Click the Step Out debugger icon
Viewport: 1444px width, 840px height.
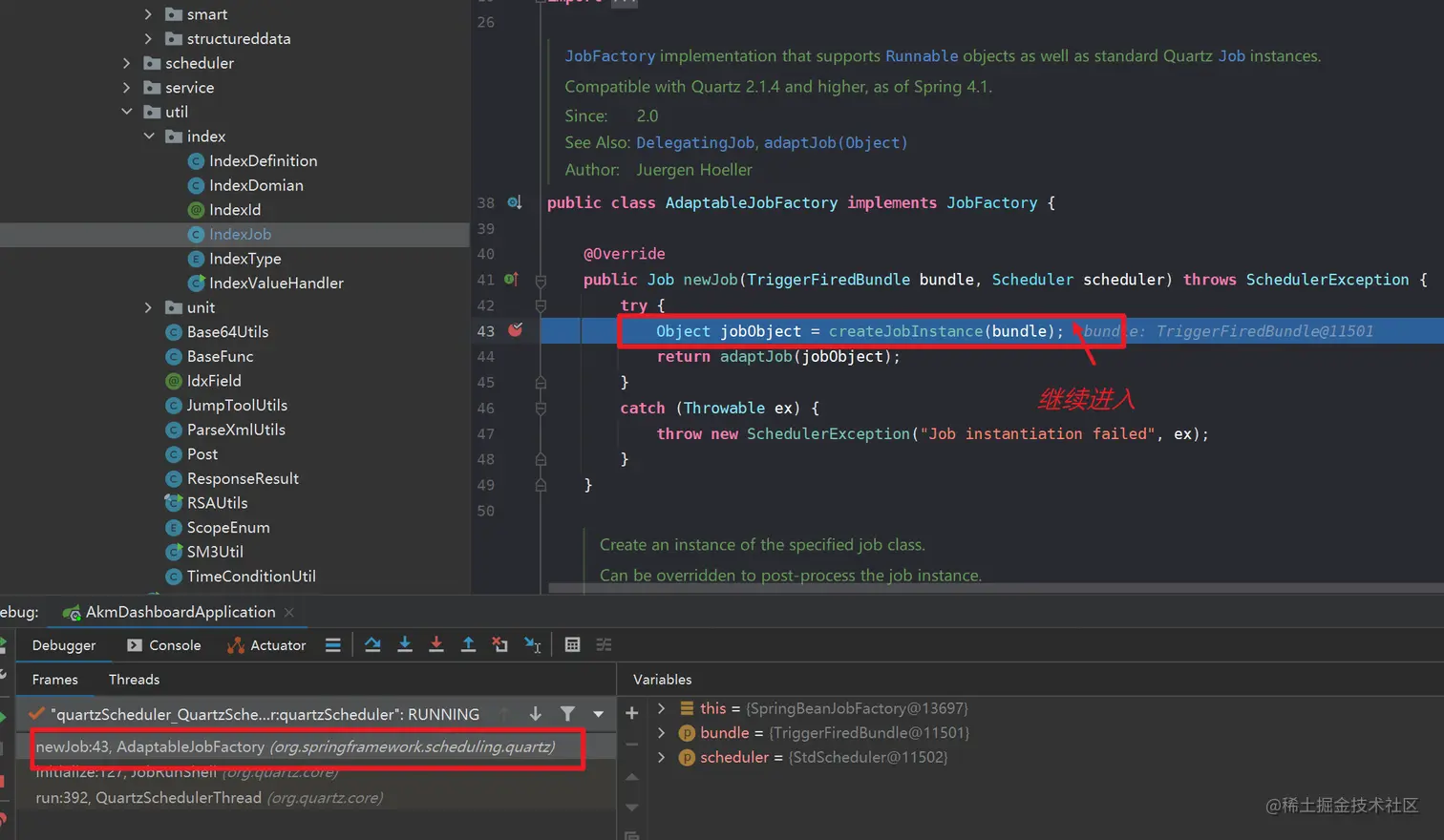click(468, 645)
